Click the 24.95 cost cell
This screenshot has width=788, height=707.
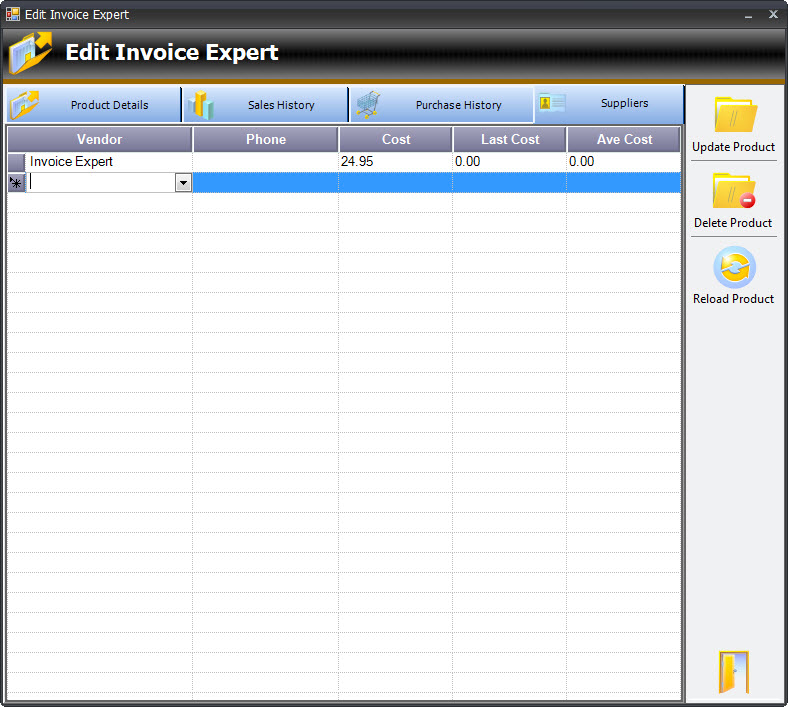[396, 162]
